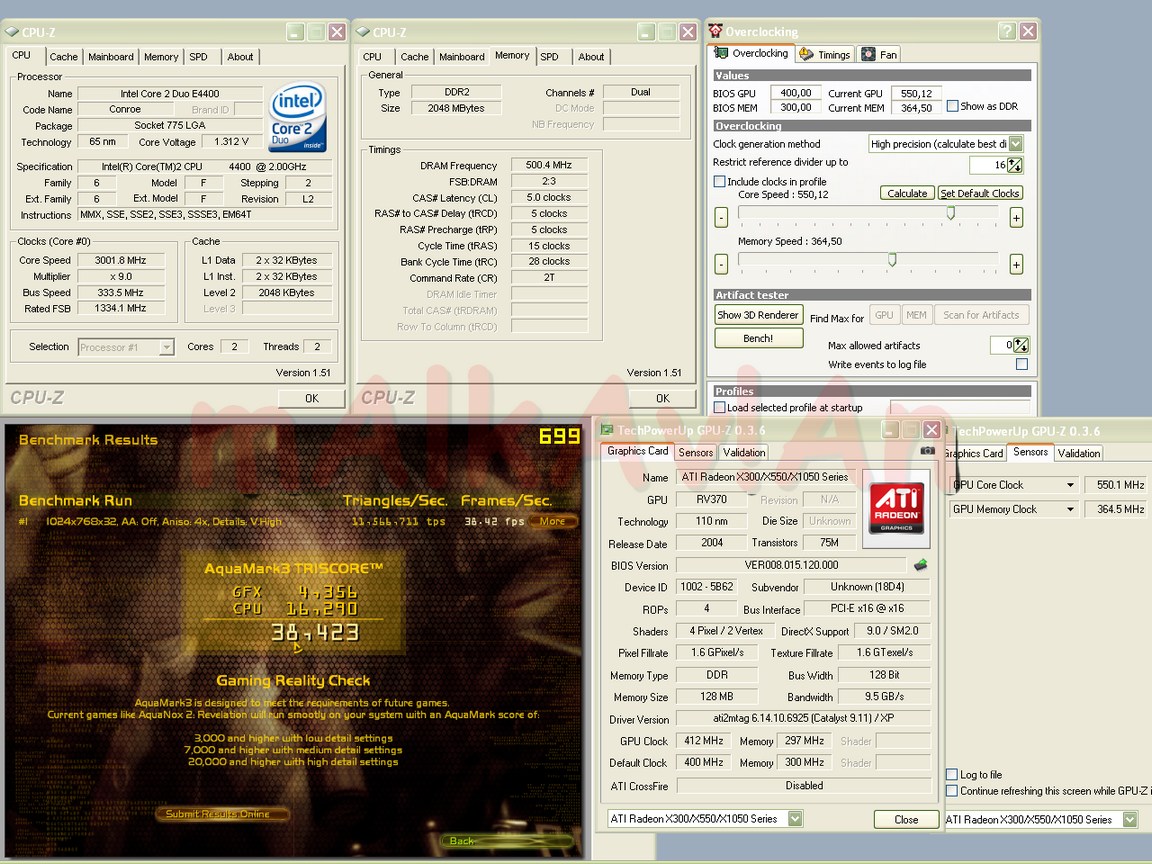
Task: Click the Scan for Artifacts button
Action: click(981, 314)
